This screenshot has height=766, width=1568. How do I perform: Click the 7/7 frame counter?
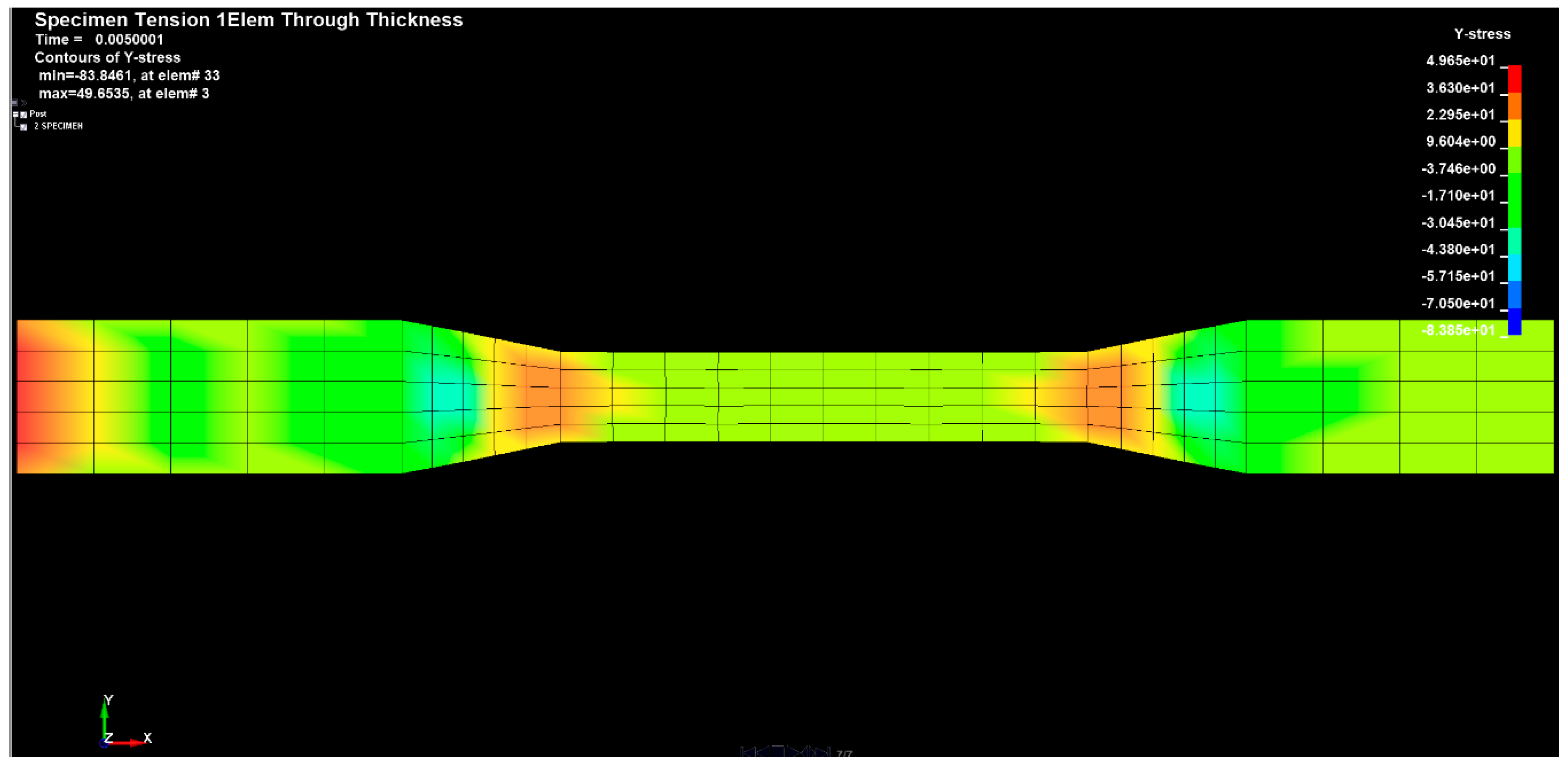pos(845,754)
